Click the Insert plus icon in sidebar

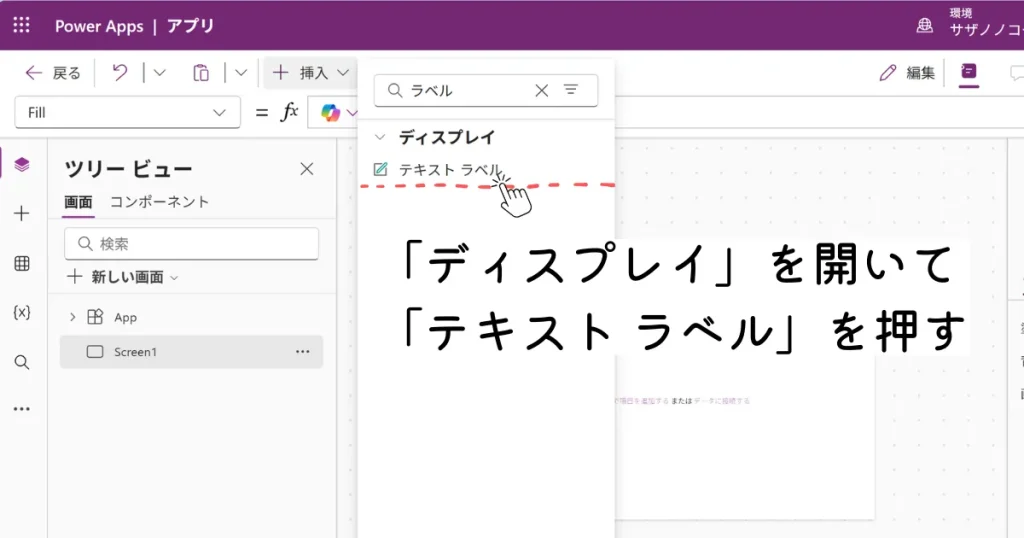pyautogui.click(x=22, y=213)
